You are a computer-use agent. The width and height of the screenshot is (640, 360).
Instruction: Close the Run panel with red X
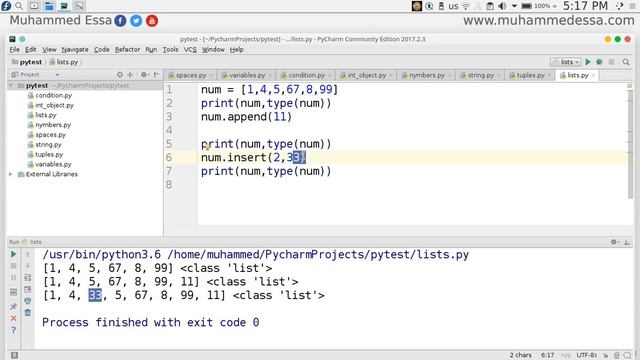(13, 318)
